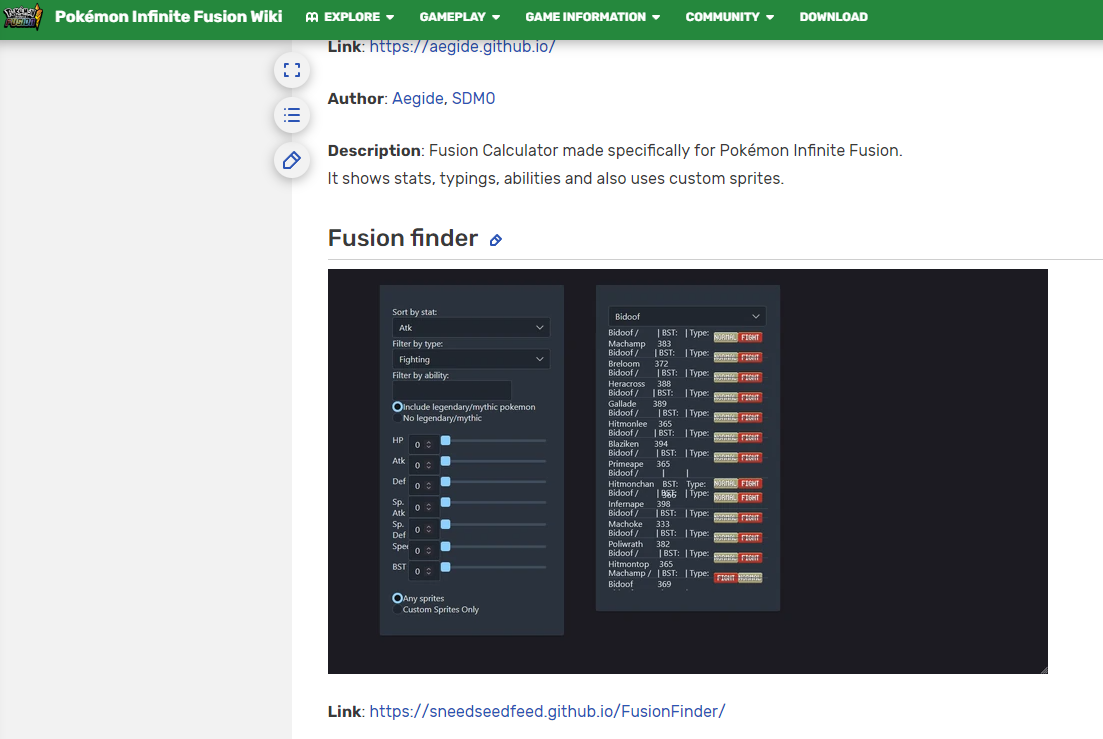This screenshot has width=1103, height=739.
Task: Click the Pokémon Infinite Fusion wiki logo
Action: [23, 16]
